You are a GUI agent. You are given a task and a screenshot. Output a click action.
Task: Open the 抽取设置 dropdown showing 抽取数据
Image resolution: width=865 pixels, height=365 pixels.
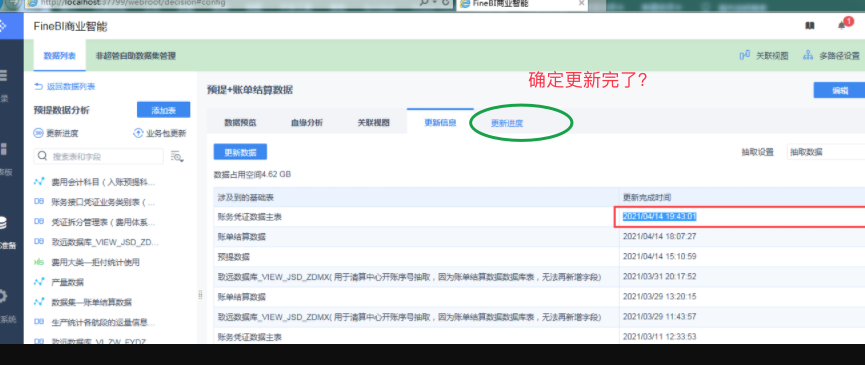click(x=825, y=152)
